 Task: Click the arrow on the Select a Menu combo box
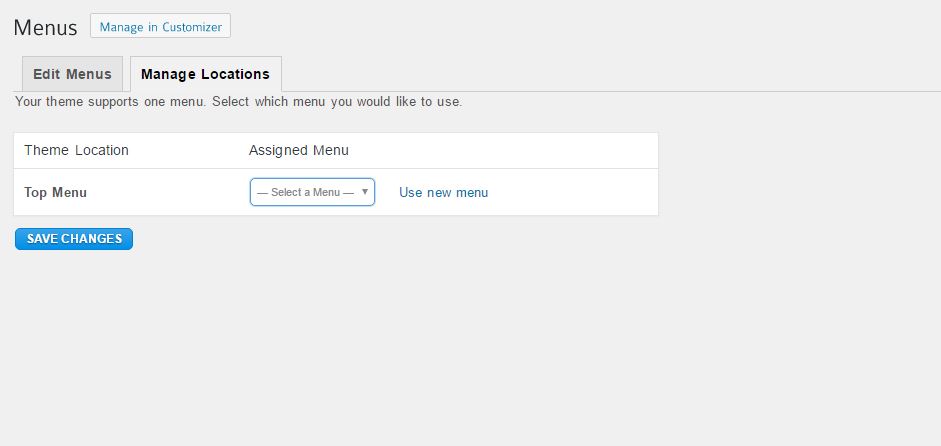tap(364, 191)
